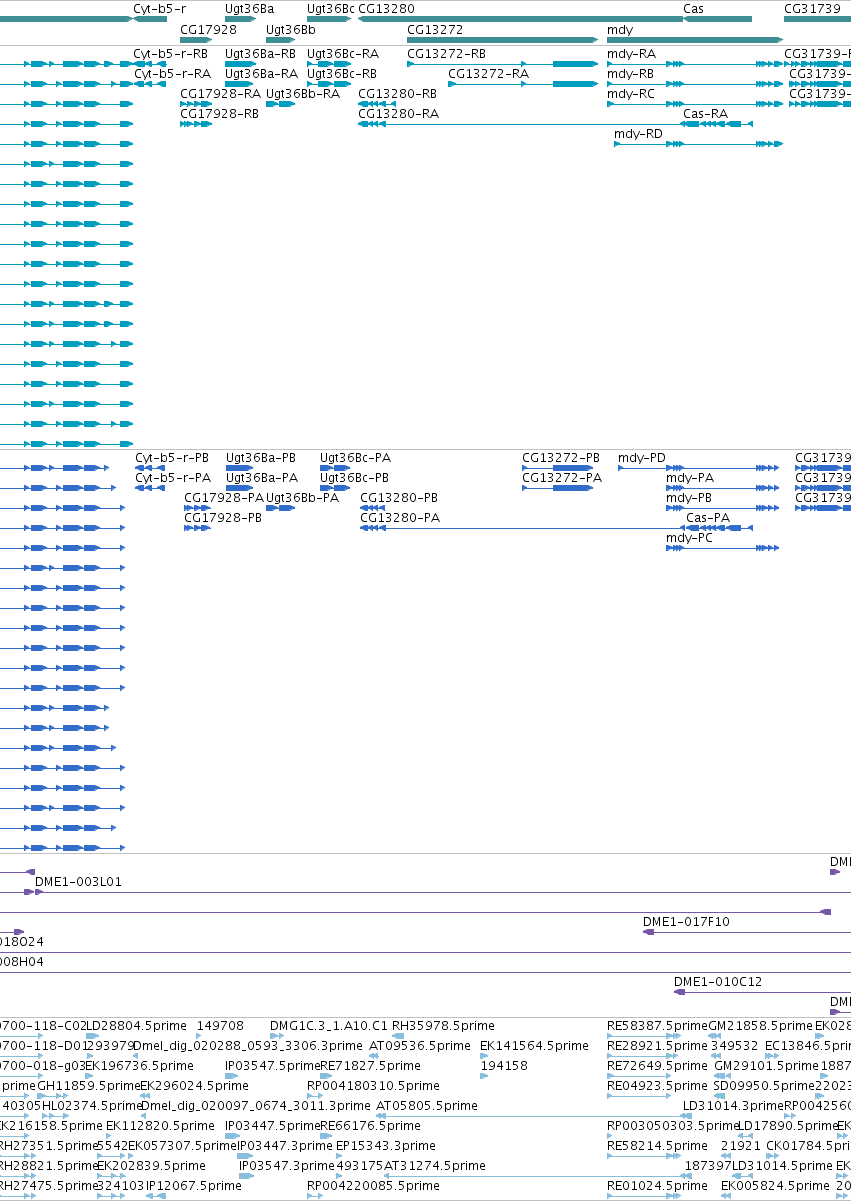The height and width of the screenshot is (1201, 851).
Task: Select protein CG13280-PB
Action: [x=399, y=498]
